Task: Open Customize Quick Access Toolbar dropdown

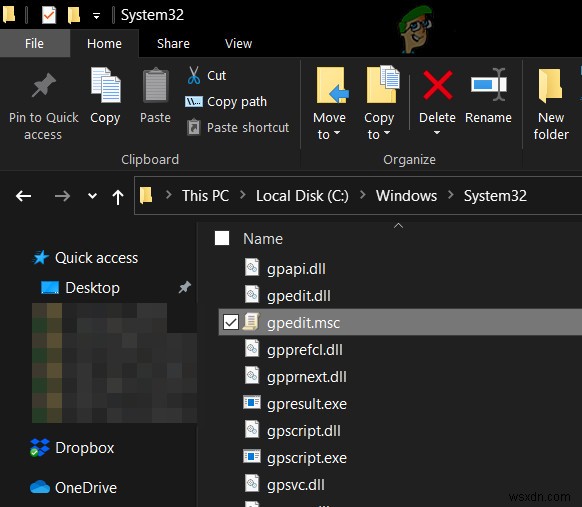Action: coord(97,16)
